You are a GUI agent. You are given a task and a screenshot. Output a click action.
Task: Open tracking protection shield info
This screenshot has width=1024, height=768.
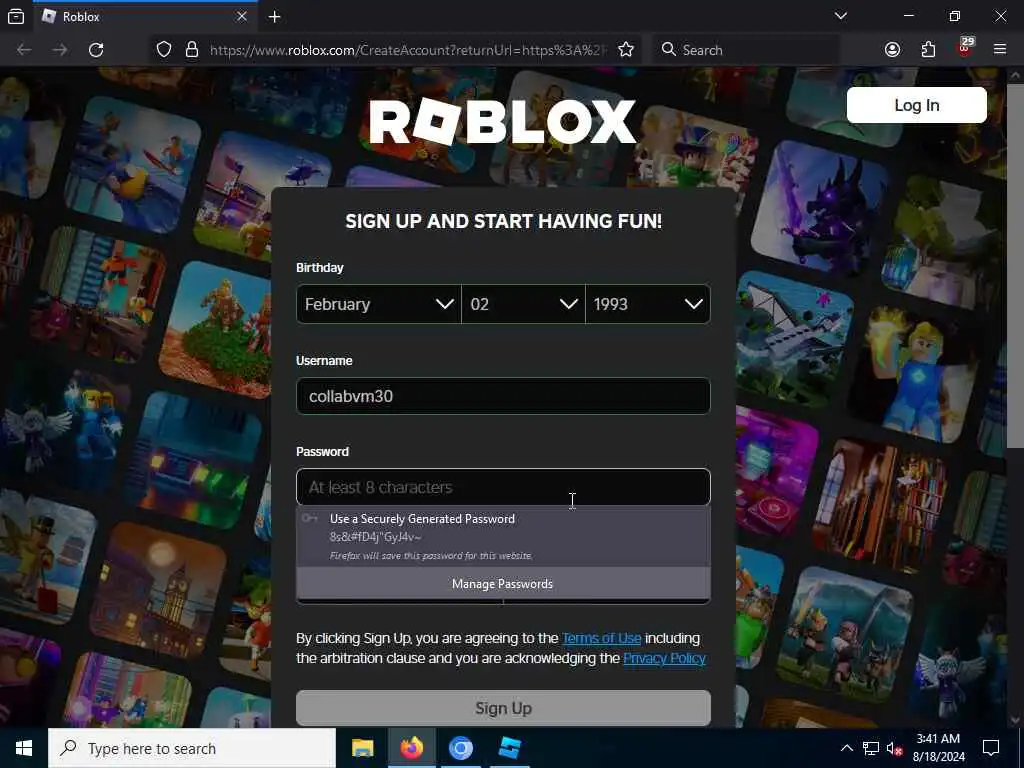pos(164,50)
